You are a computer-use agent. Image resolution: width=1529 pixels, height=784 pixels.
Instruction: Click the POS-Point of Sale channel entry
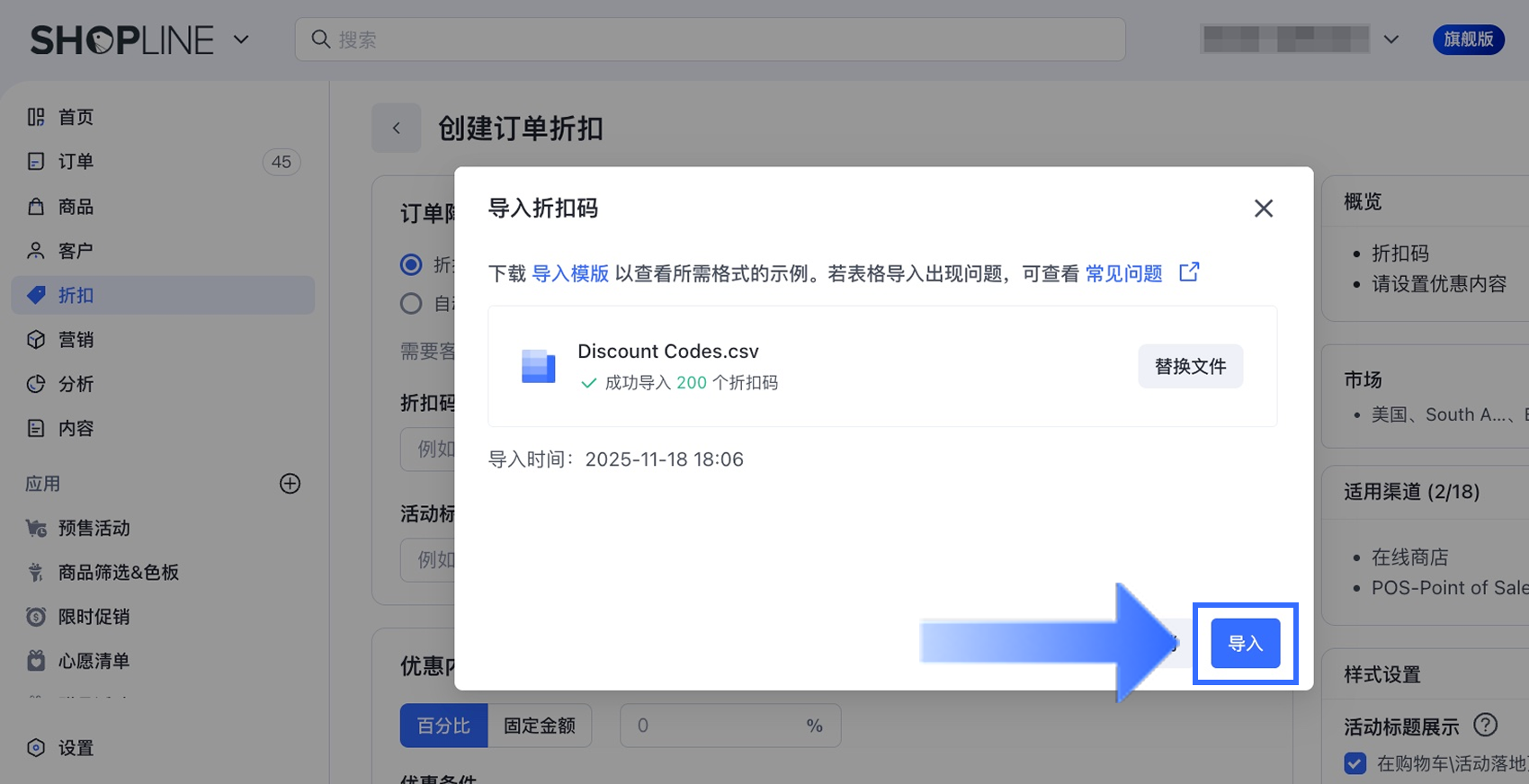coord(1450,588)
